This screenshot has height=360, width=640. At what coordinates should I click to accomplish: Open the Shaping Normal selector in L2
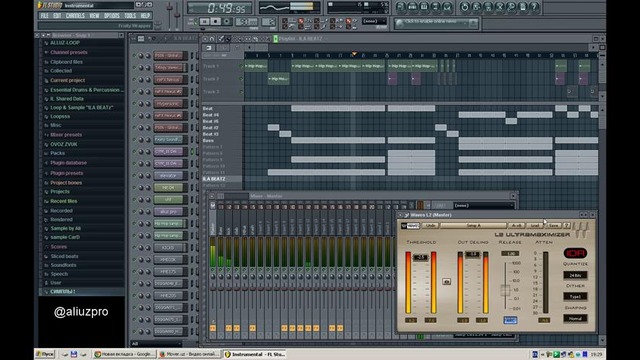point(575,318)
